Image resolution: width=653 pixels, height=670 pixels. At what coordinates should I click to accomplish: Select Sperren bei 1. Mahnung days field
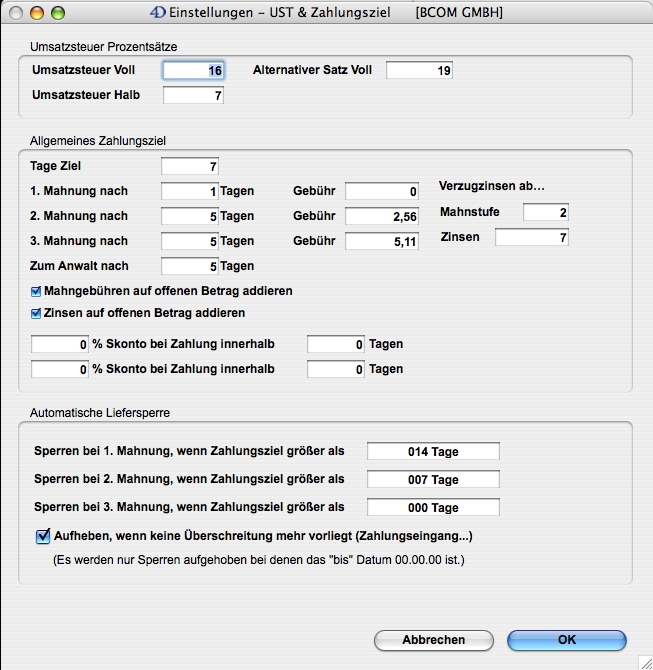(433, 452)
